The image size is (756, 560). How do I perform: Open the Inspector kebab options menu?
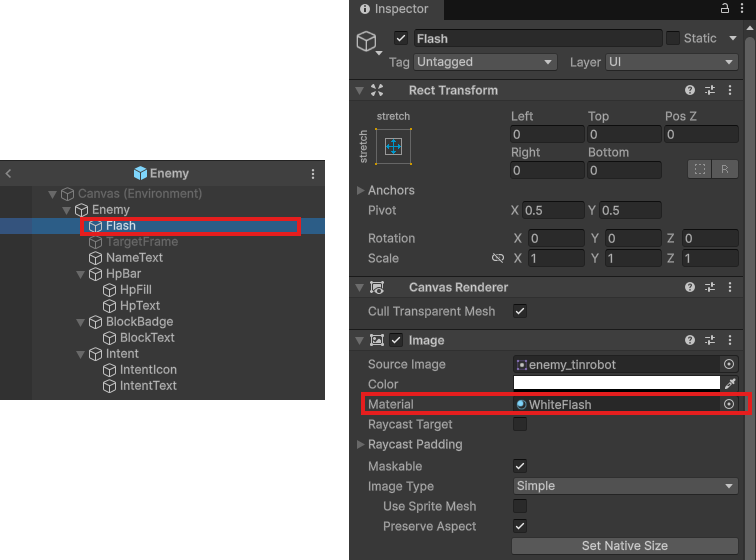click(x=742, y=8)
